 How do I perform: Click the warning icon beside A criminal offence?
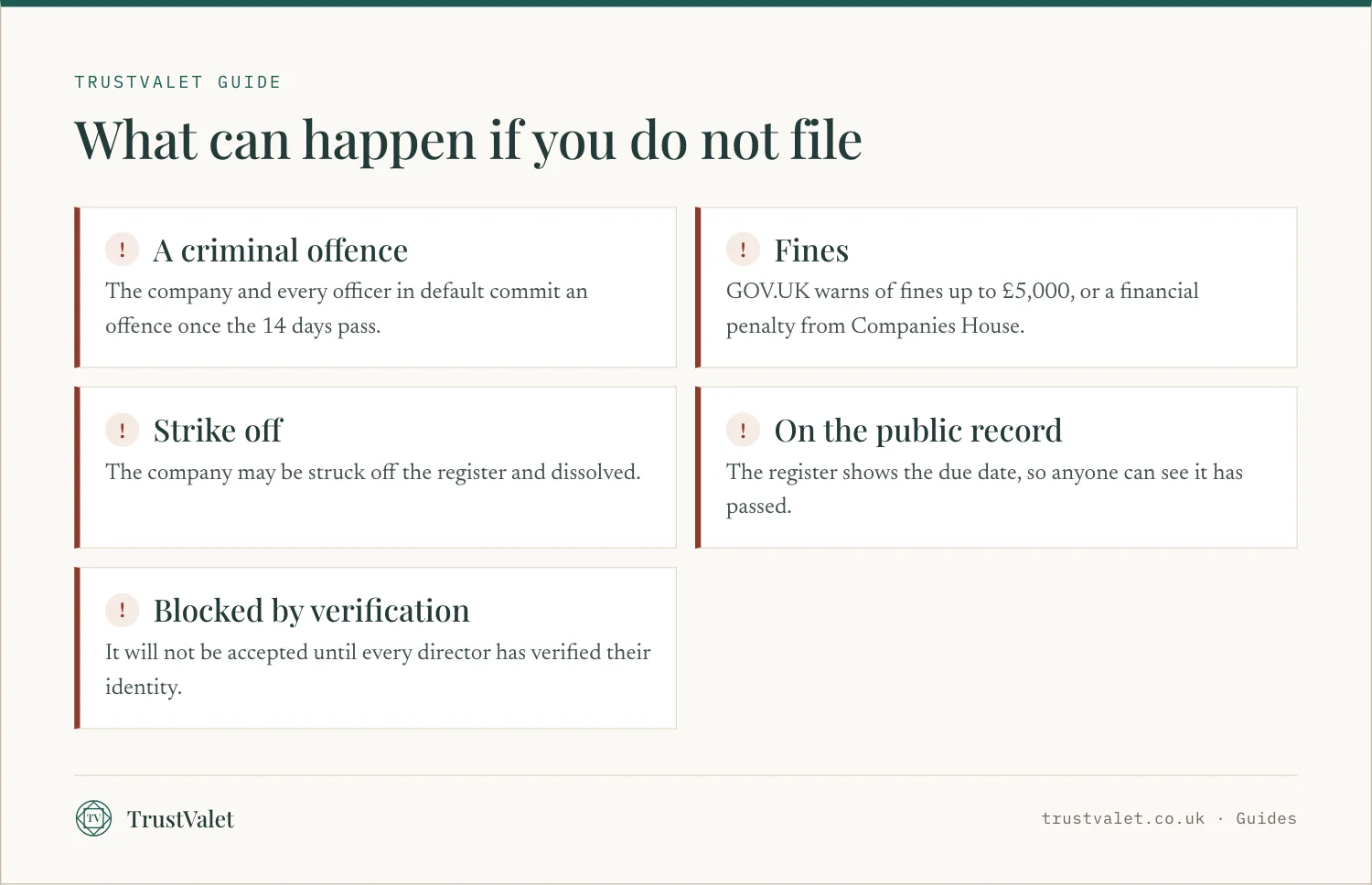pos(123,249)
